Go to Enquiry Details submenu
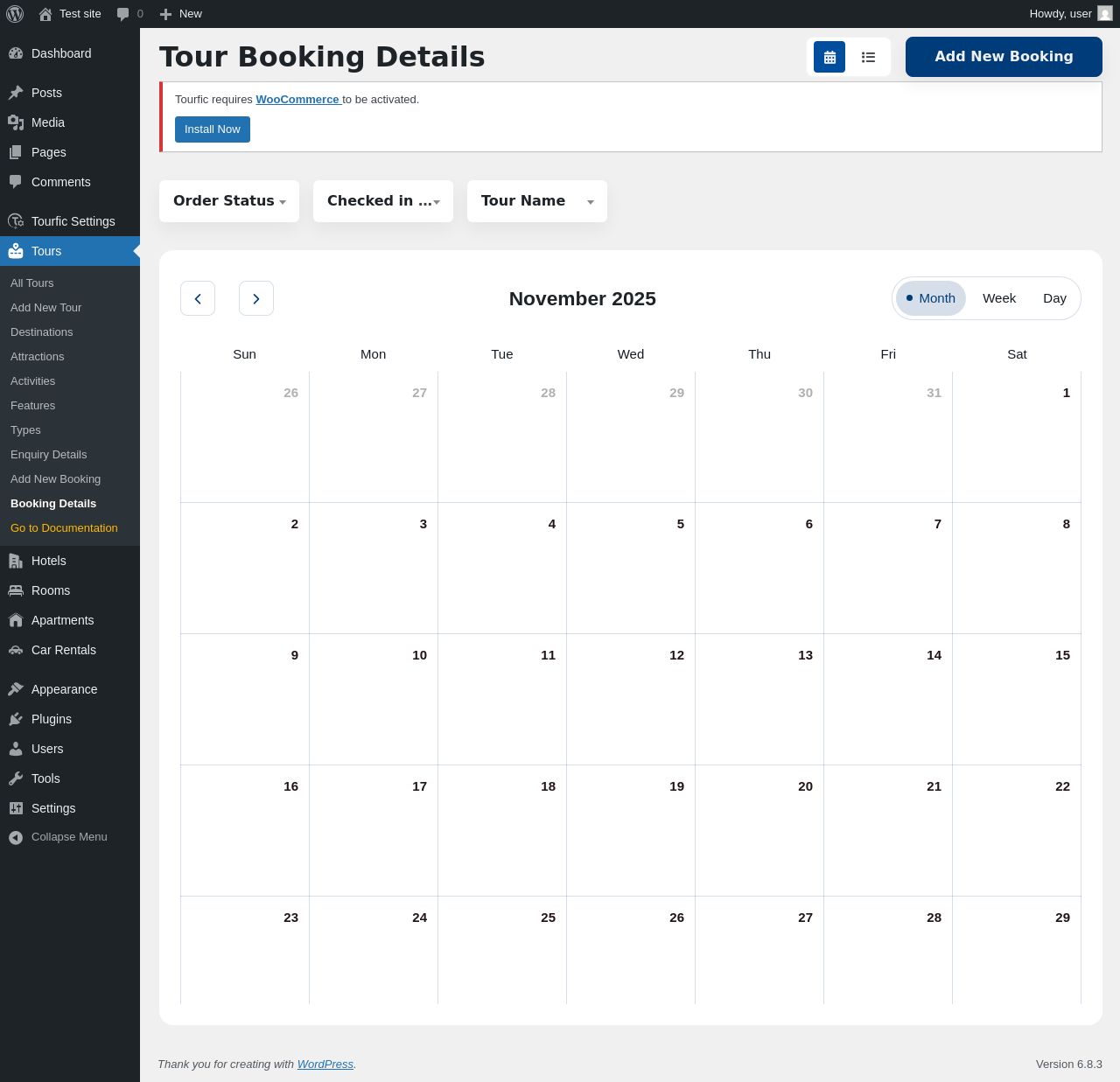The width and height of the screenshot is (1120, 1082). click(x=48, y=455)
